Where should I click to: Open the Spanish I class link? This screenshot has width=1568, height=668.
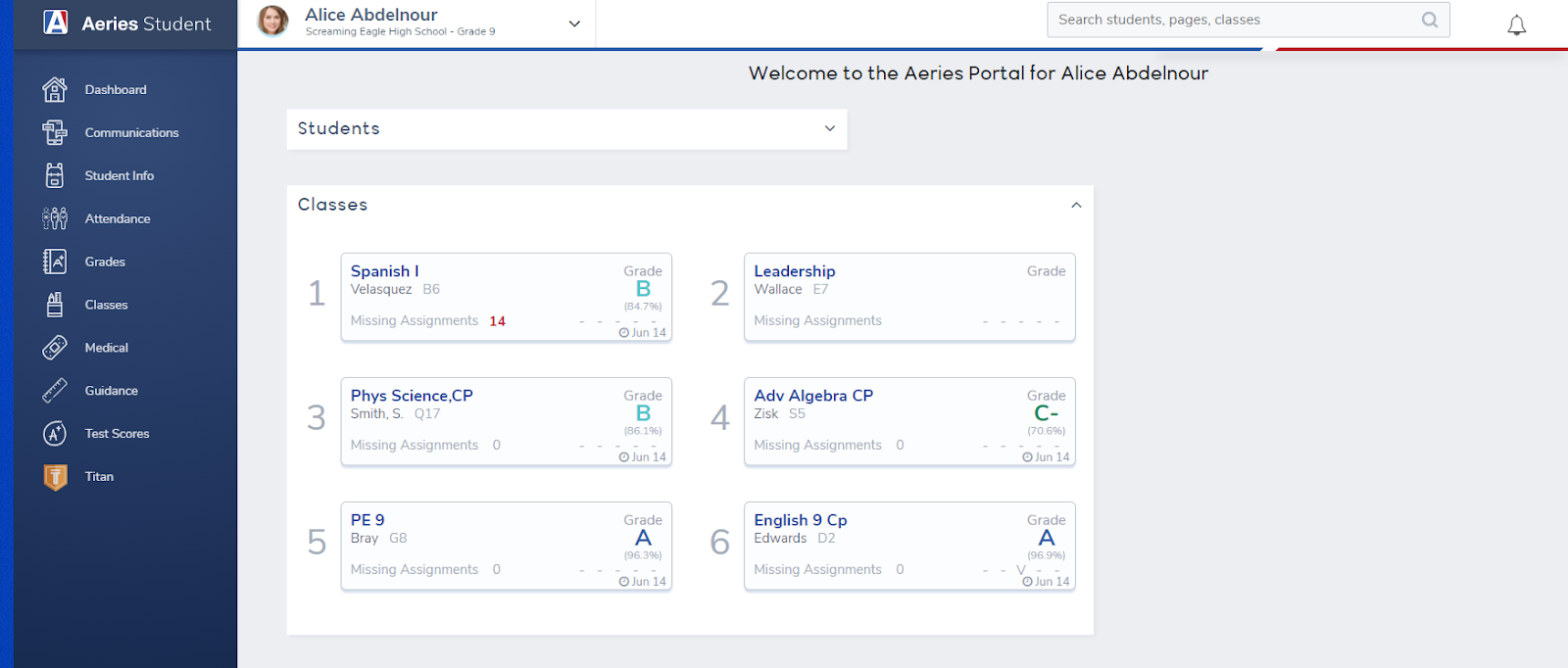pyautogui.click(x=384, y=271)
